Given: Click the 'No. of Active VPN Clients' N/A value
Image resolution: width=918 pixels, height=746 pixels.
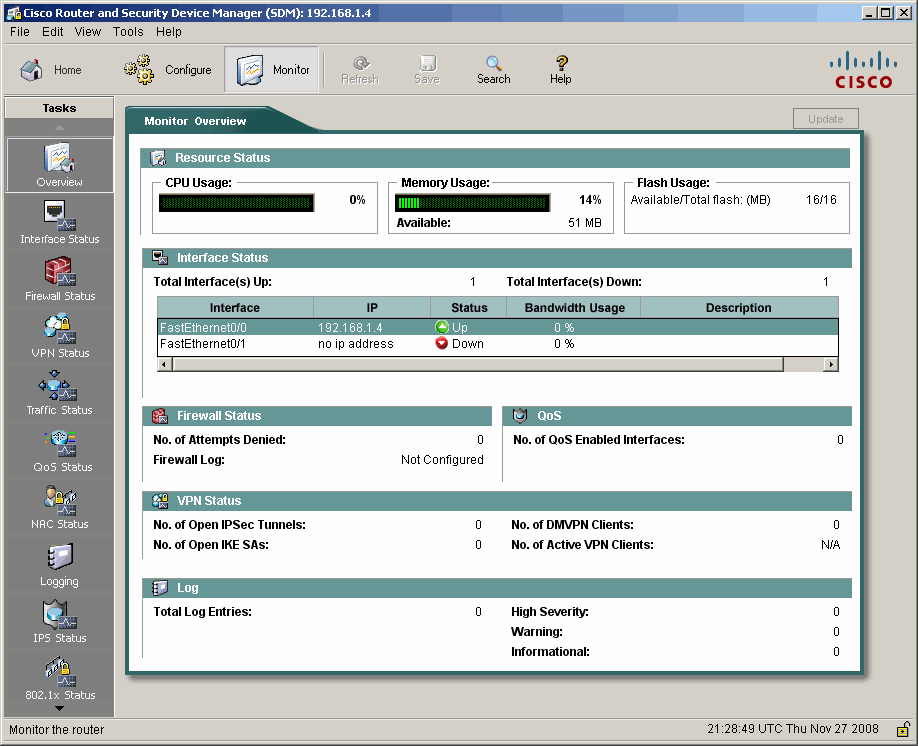Looking at the screenshot, I should coord(830,545).
